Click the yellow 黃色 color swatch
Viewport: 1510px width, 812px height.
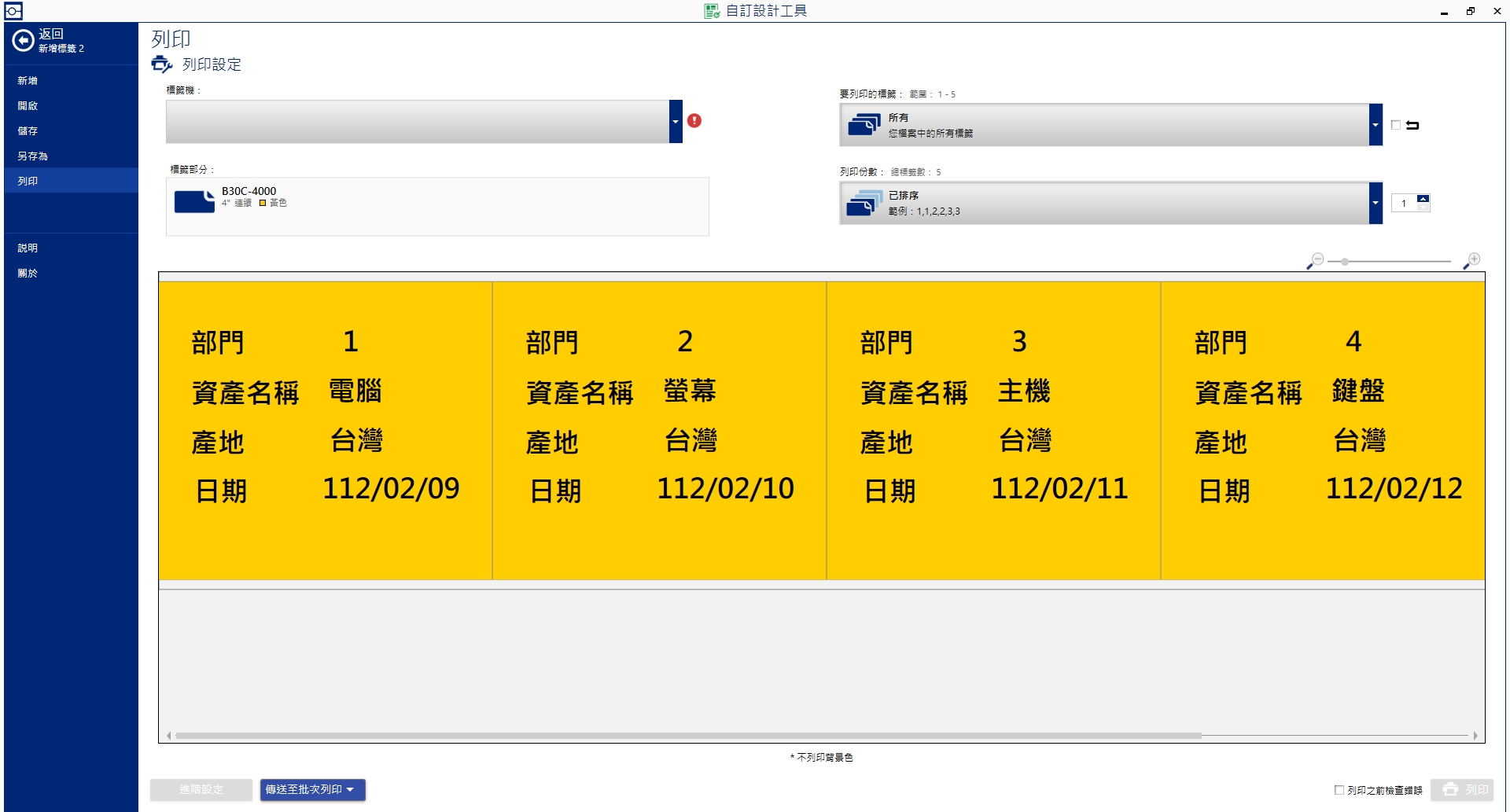coord(263,203)
